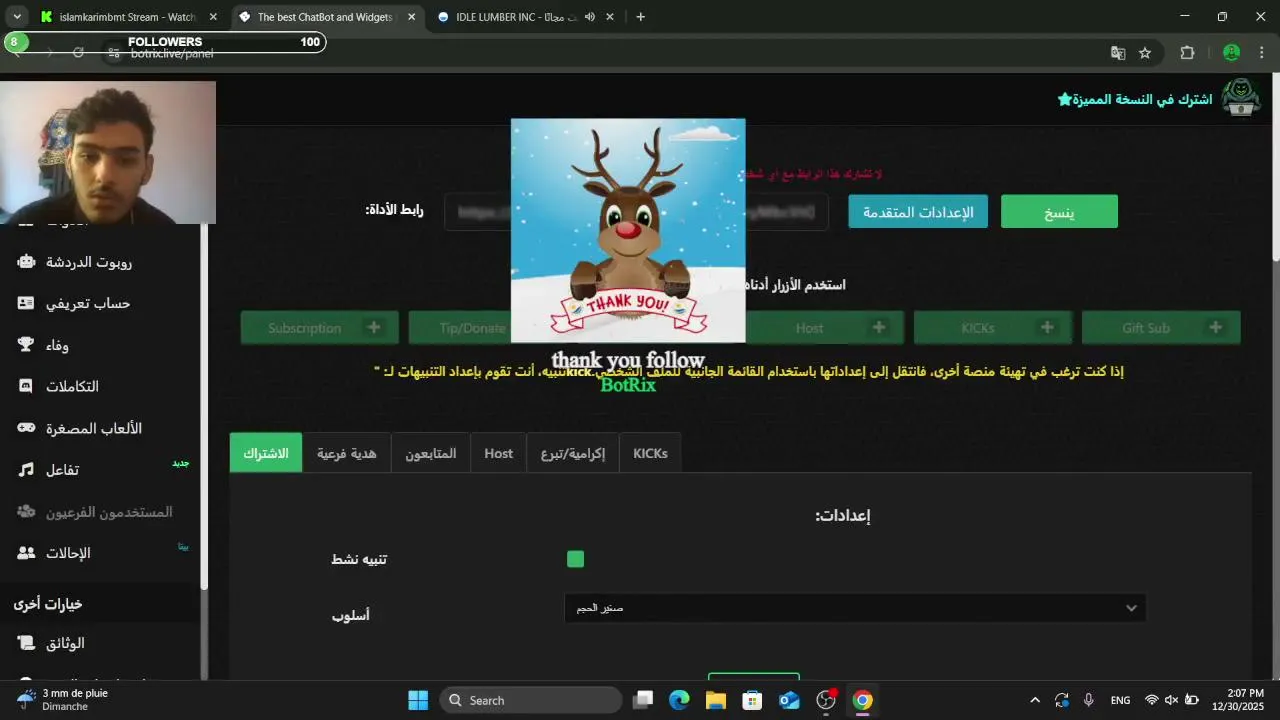Click Subscription test alert button
The height and width of the screenshot is (720, 1280).
[x=320, y=327]
